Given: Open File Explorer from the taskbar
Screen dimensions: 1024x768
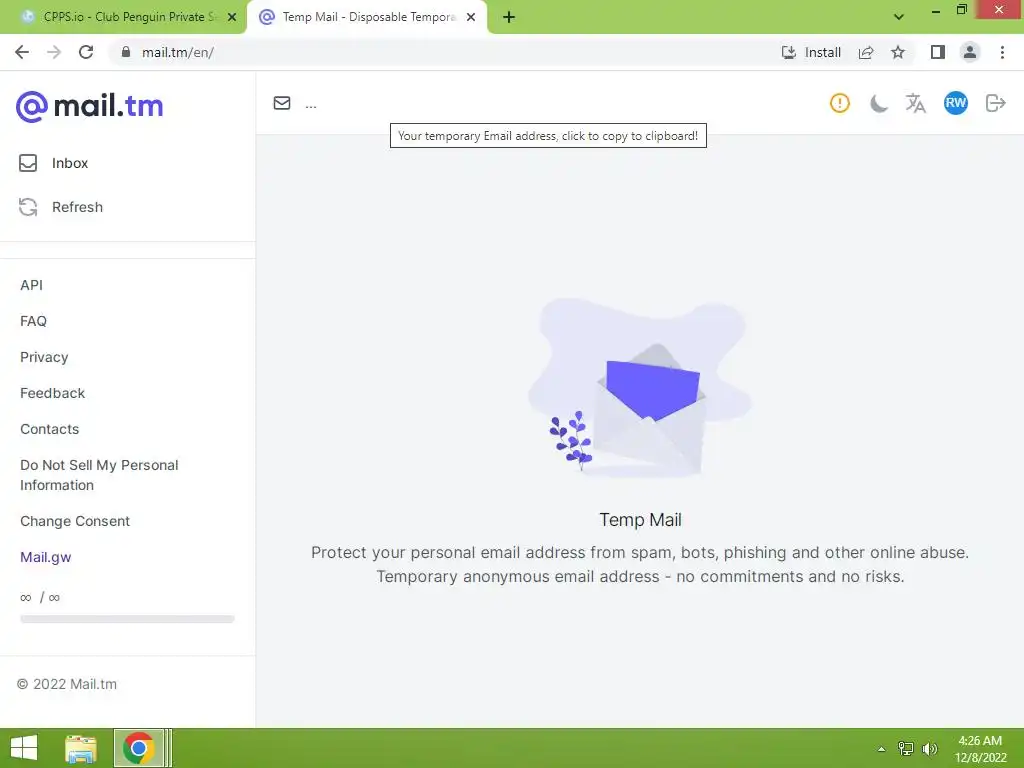Looking at the screenshot, I should [80, 748].
